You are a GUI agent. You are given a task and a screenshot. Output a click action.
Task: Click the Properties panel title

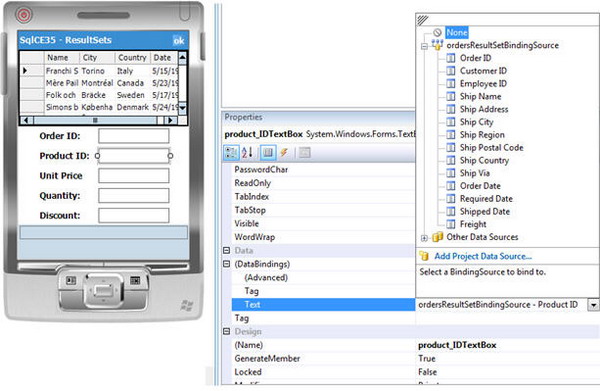pos(243,117)
